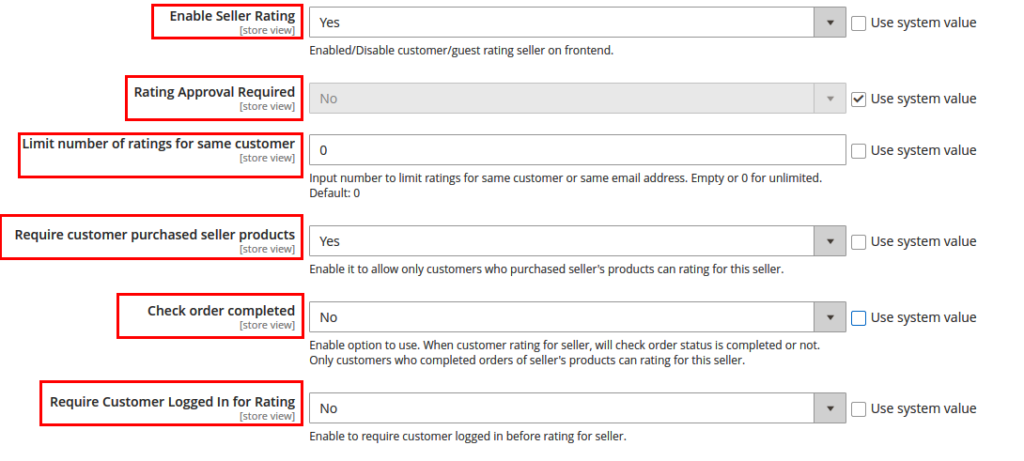
Task: Open Require Customer Logged In for Rating dropdown
Action: (x=562, y=408)
